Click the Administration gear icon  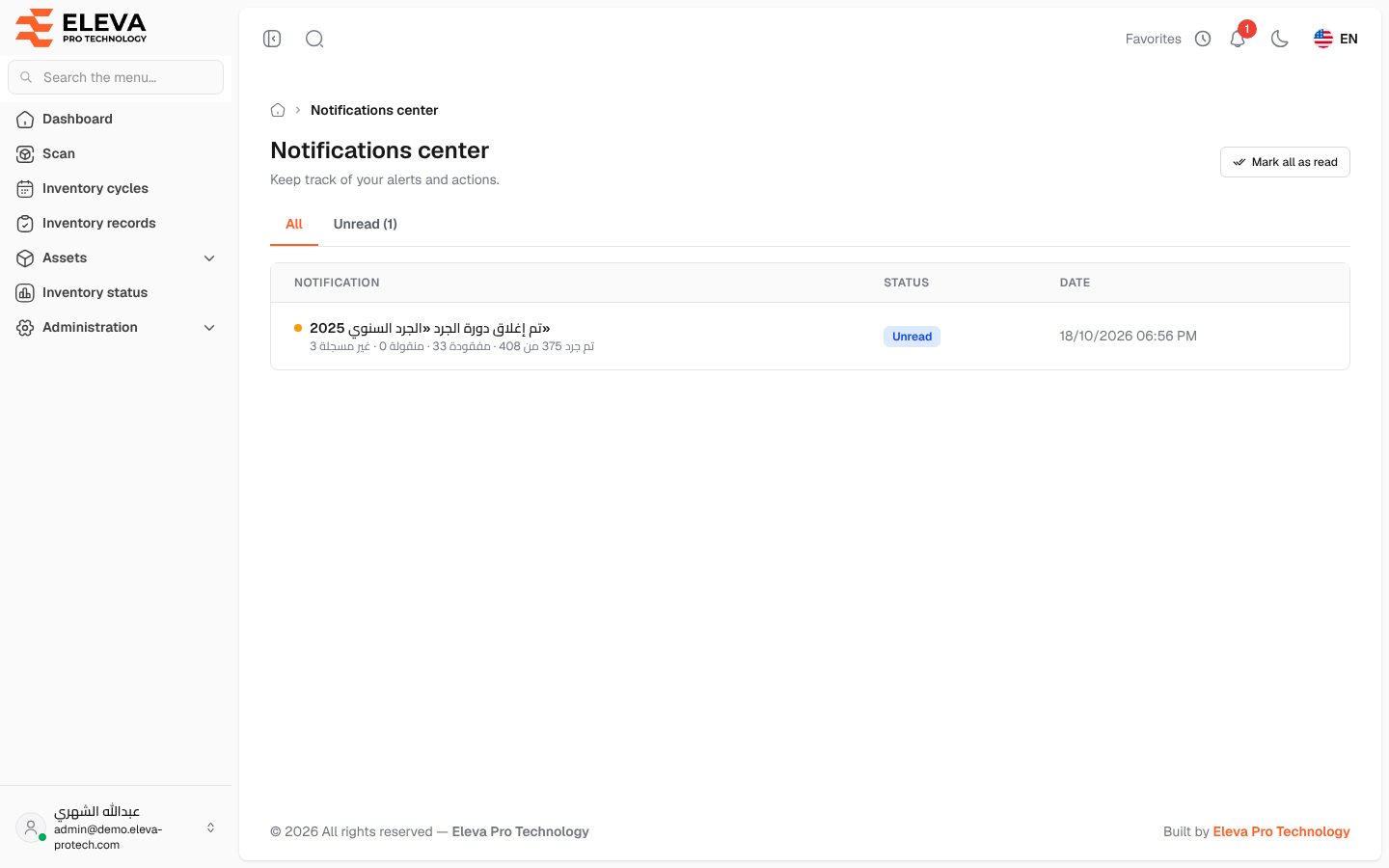[x=25, y=327]
